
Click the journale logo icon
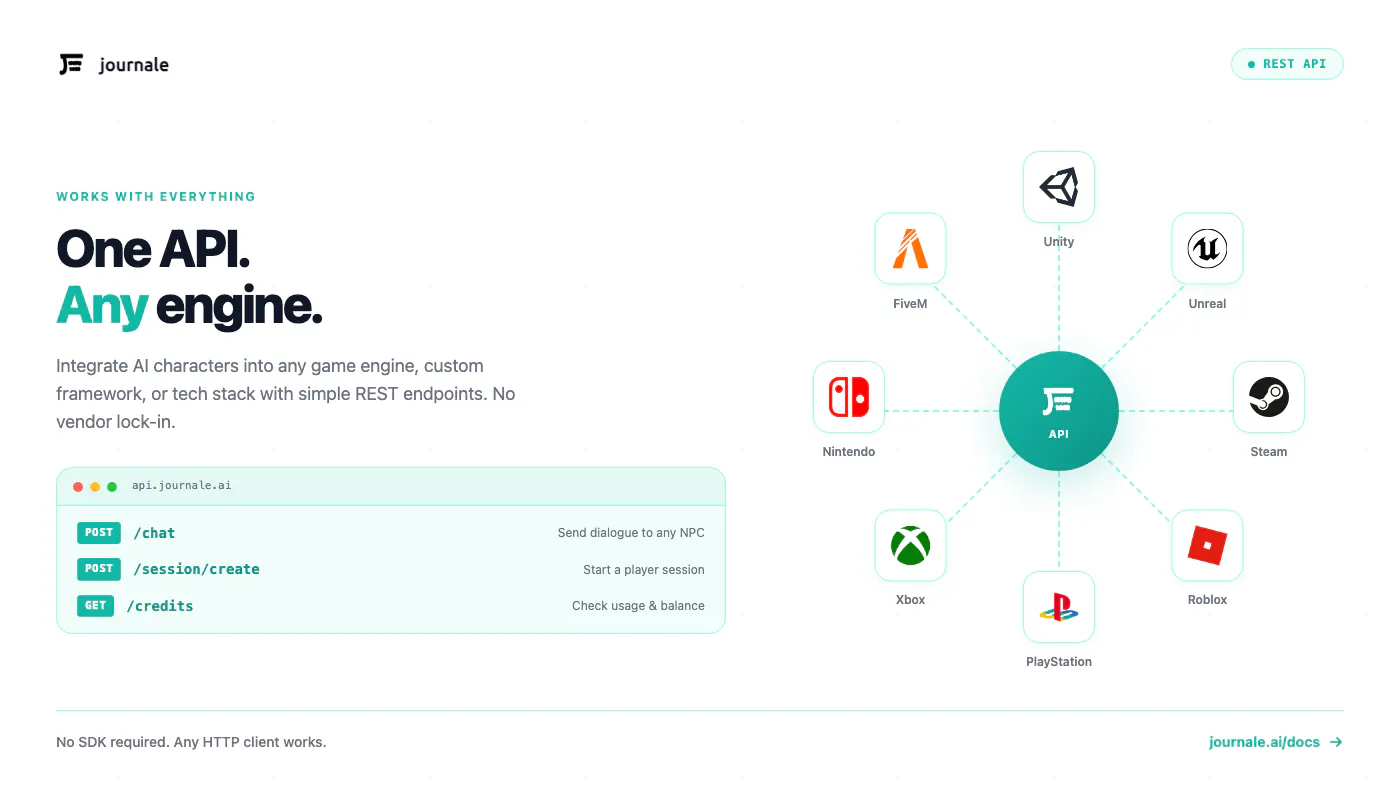tap(70, 65)
